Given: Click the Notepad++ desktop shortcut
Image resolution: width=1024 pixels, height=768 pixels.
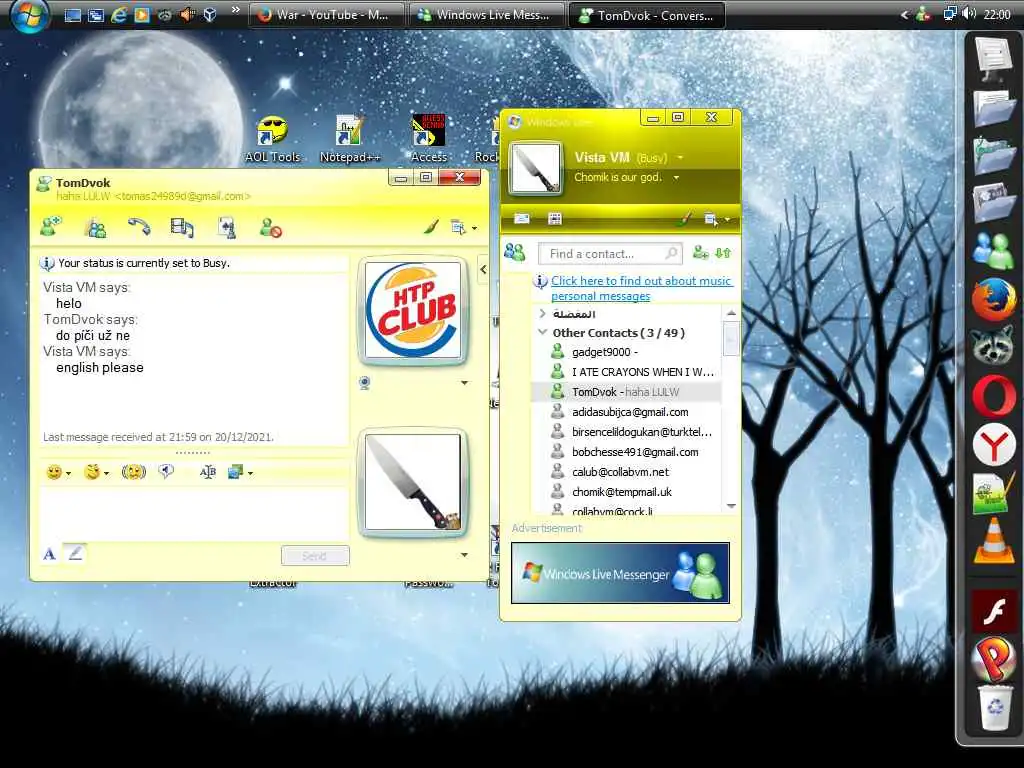Looking at the screenshot, I should [x=349, y=139].
